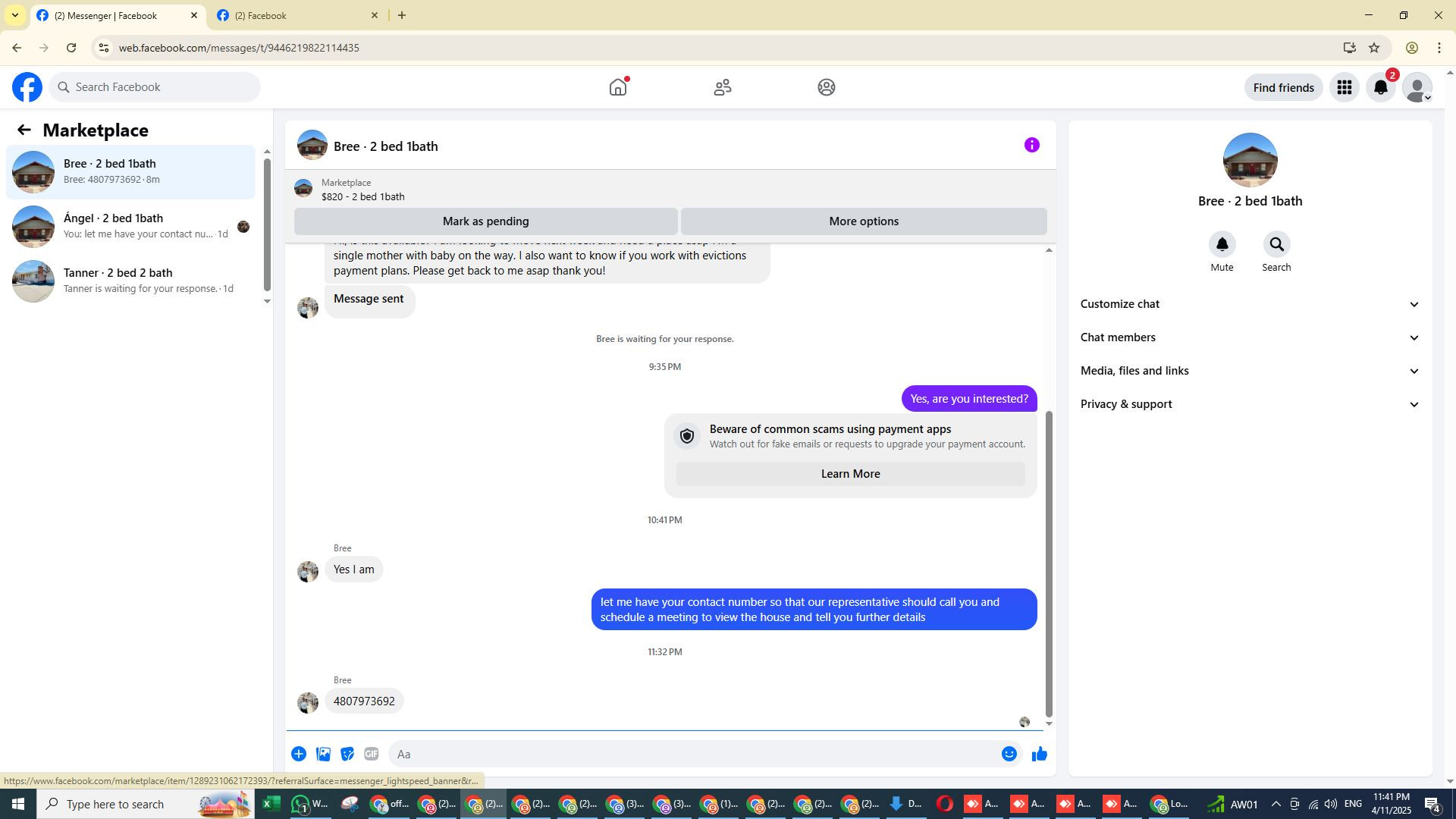Viewport: 1456px width, 819px height.
Task: Open more actions plus icon in the composer
Action: [x=299, y=754]
